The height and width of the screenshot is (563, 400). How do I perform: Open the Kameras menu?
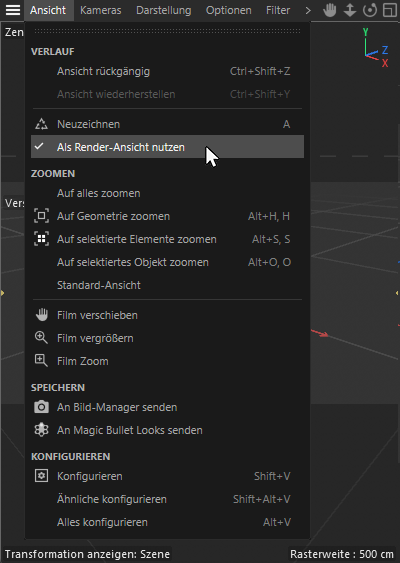point(101,10)
